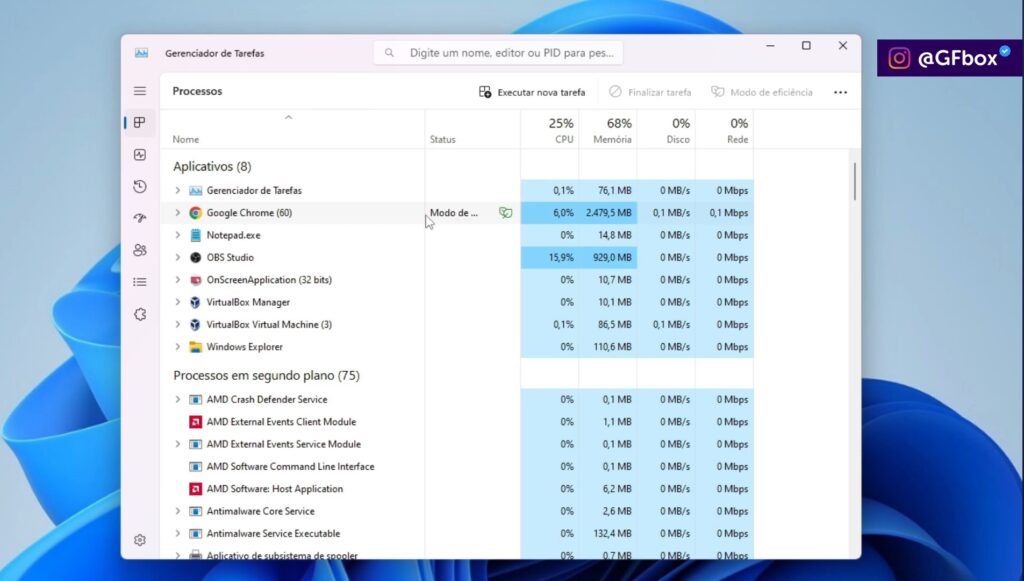Screen dimensions: 1024x581
Task: Open the hamburger navigation menu
Action: (x=140, y=91)
